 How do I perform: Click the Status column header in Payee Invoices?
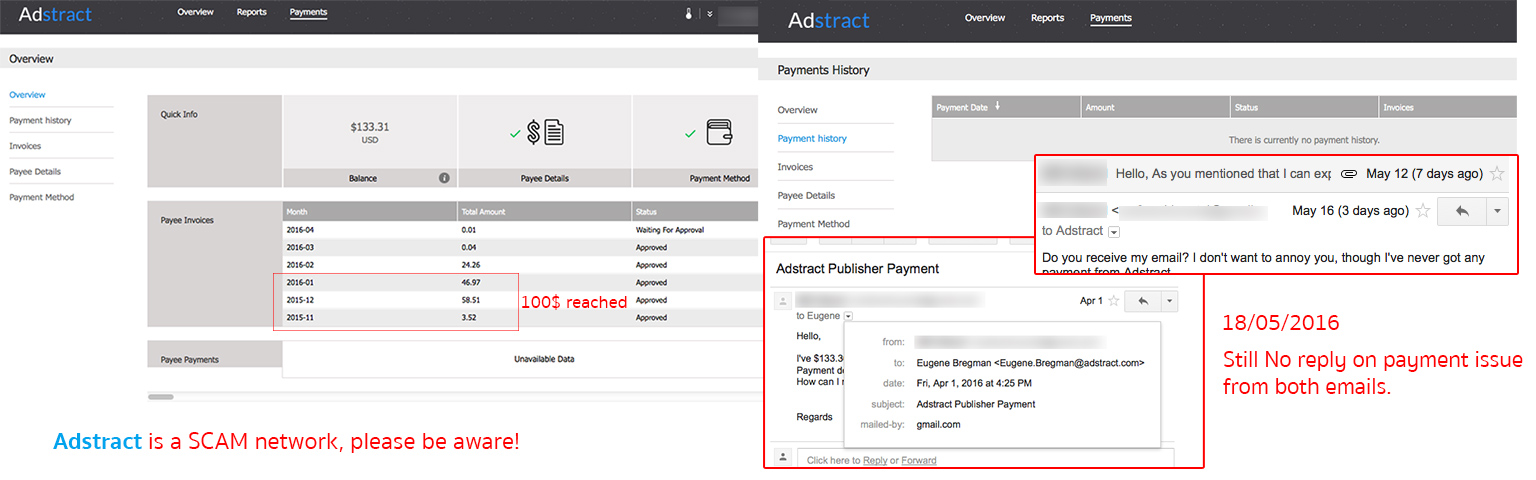(646, 212)
